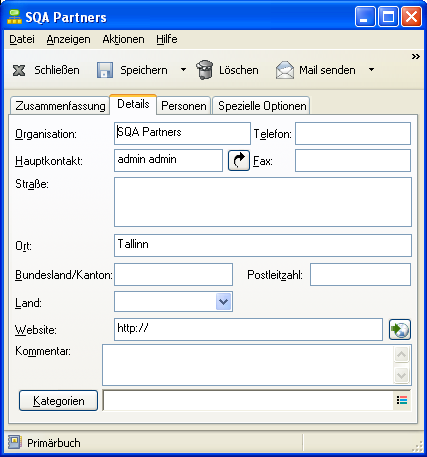Open the Speichern dropdown arrow

(183, 70)
